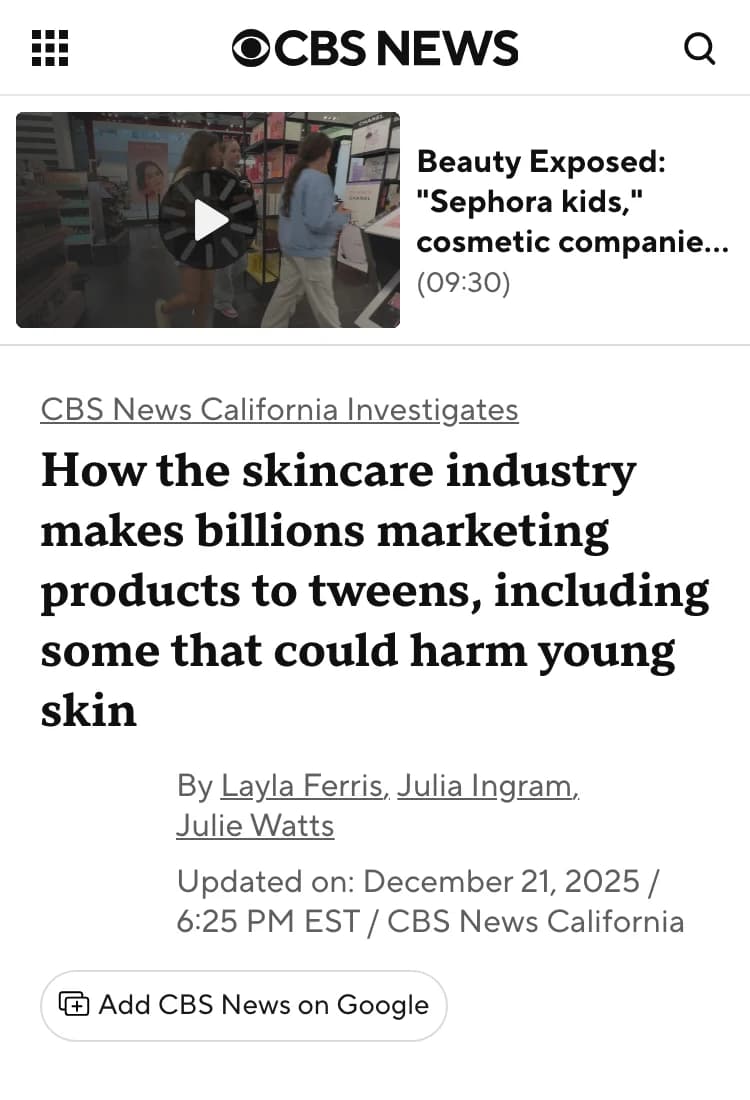750x1100 pixels.
Task: Open the skincare industry article headline
Action: point(373,590)
